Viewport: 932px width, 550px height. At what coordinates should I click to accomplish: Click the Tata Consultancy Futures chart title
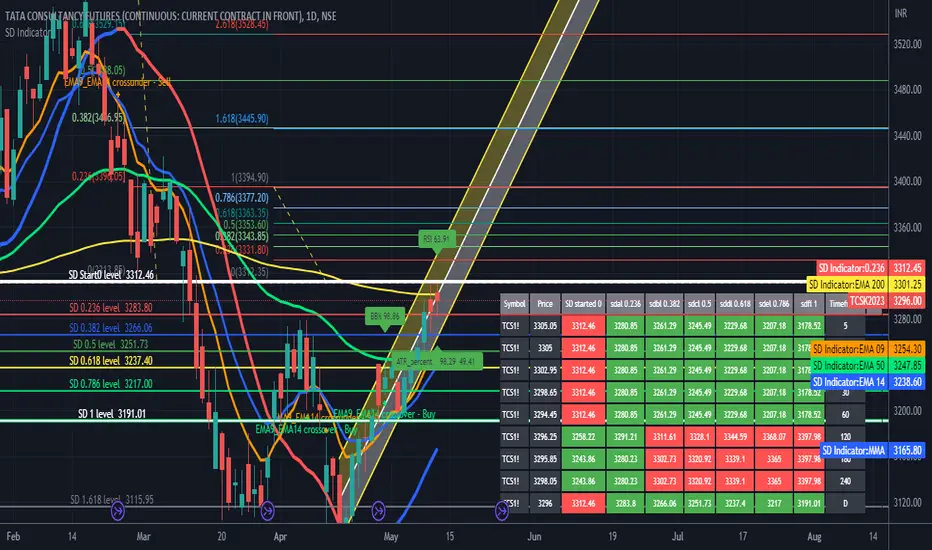(170, 16)
